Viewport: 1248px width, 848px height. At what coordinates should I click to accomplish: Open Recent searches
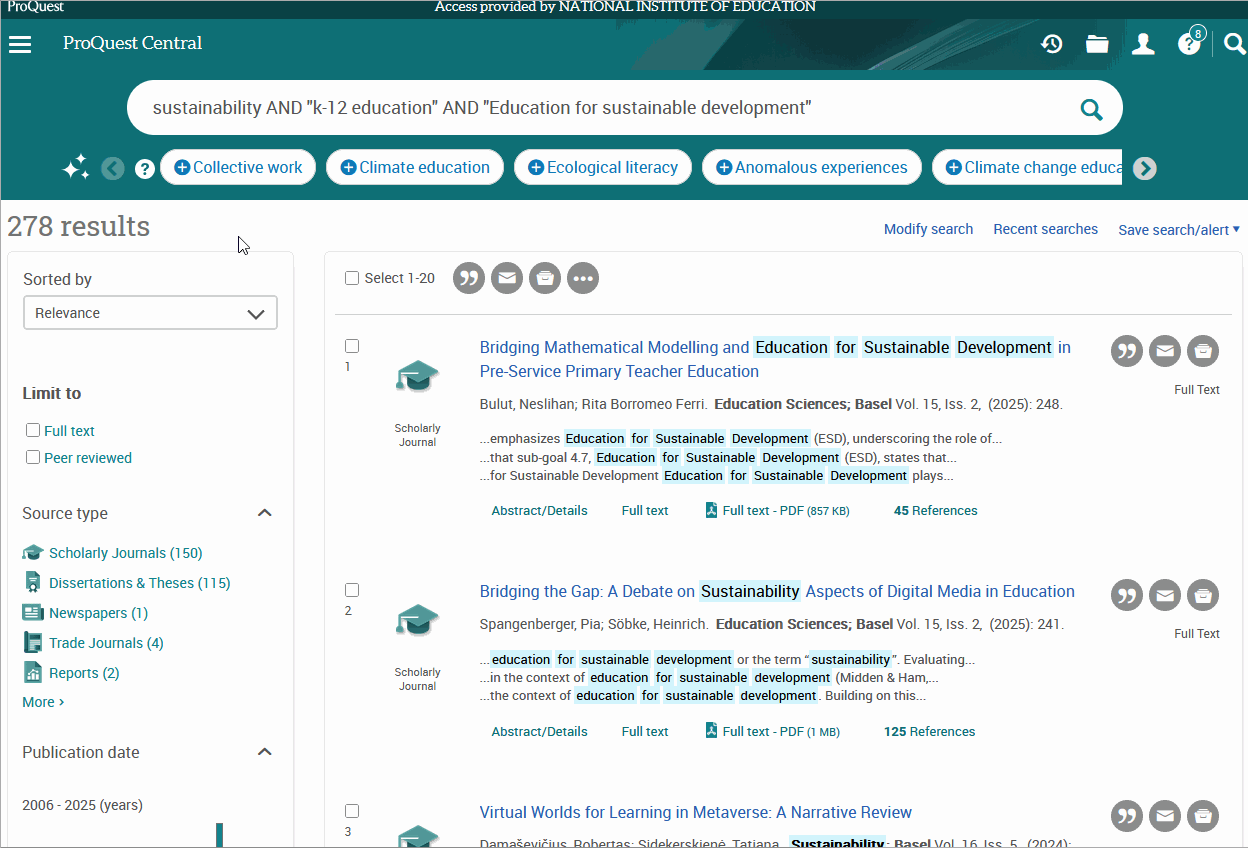pyautogui.click(x=1045, y=229)
